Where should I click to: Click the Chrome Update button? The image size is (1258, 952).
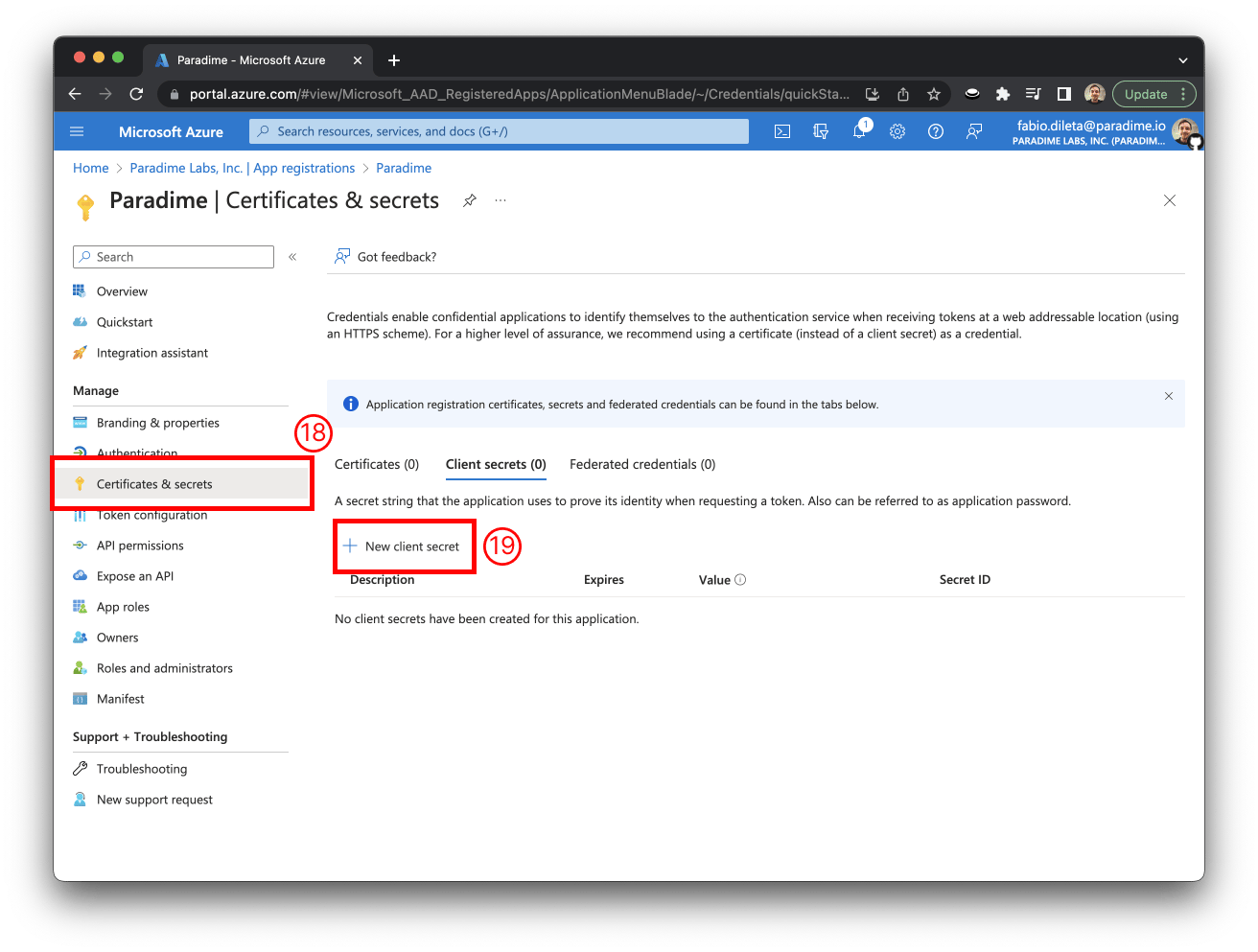[x=1146, y=94]
